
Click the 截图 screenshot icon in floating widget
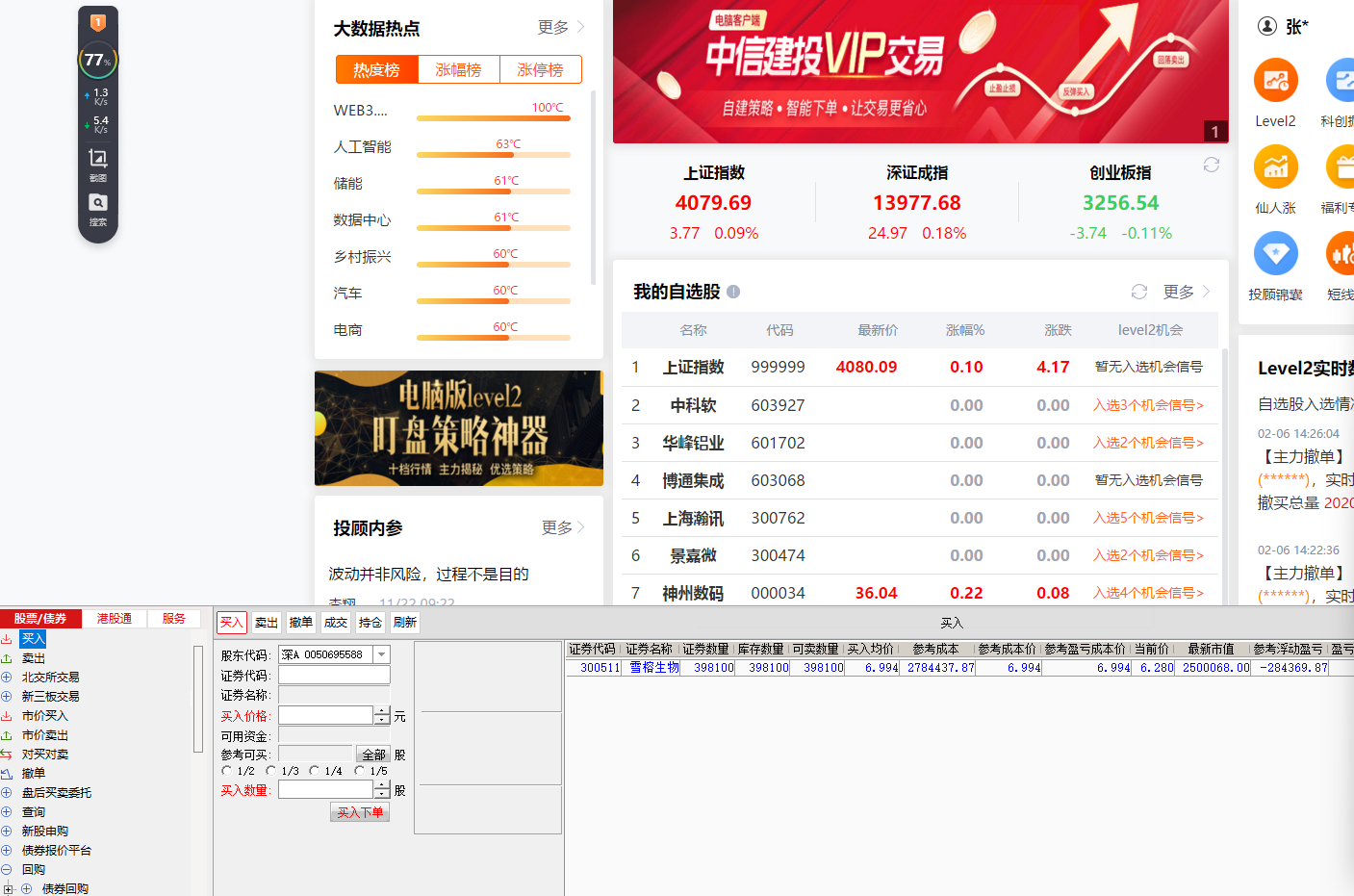click(98, 158)
